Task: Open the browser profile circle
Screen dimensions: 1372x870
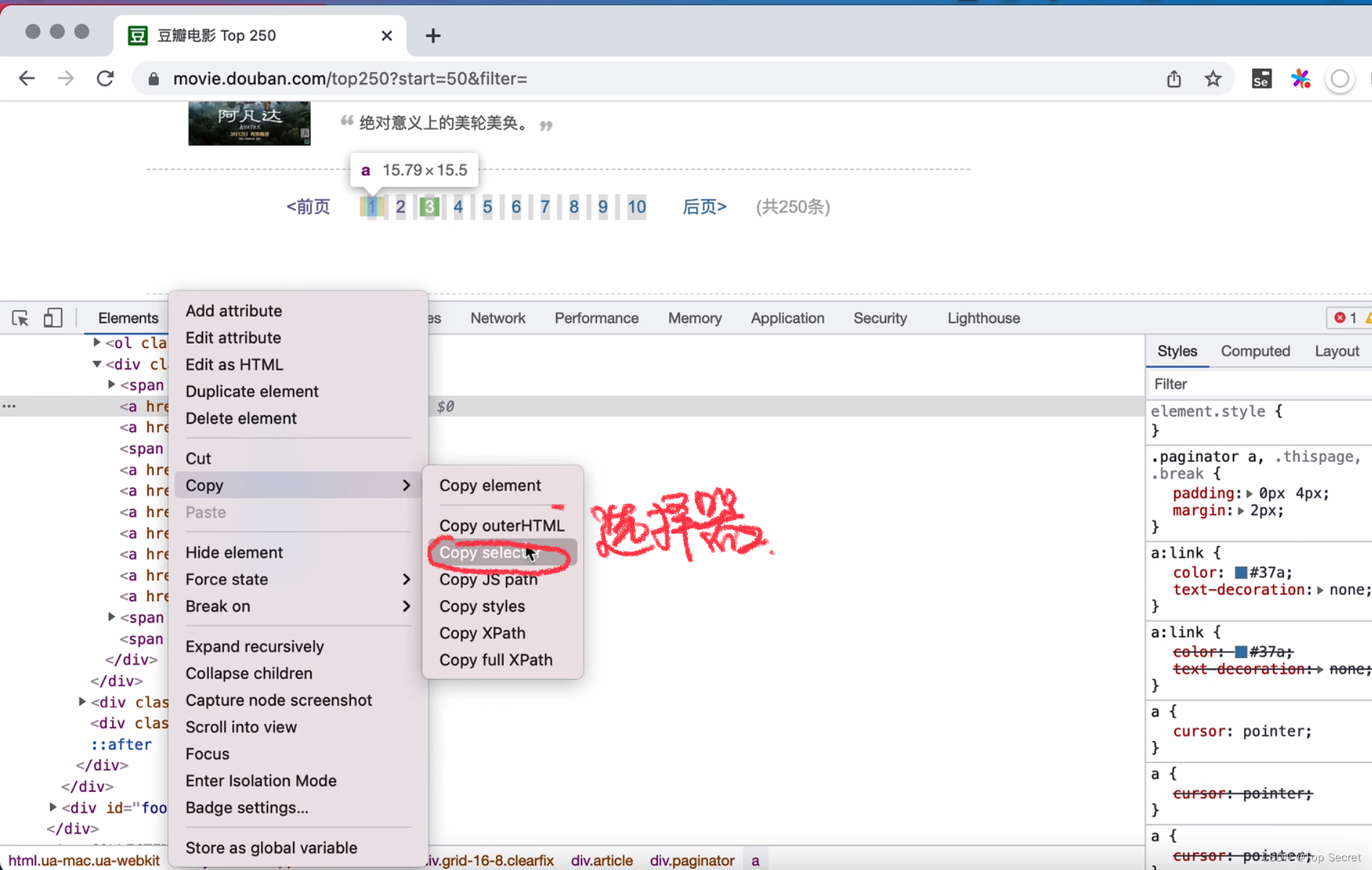Action: [1340, 79]
